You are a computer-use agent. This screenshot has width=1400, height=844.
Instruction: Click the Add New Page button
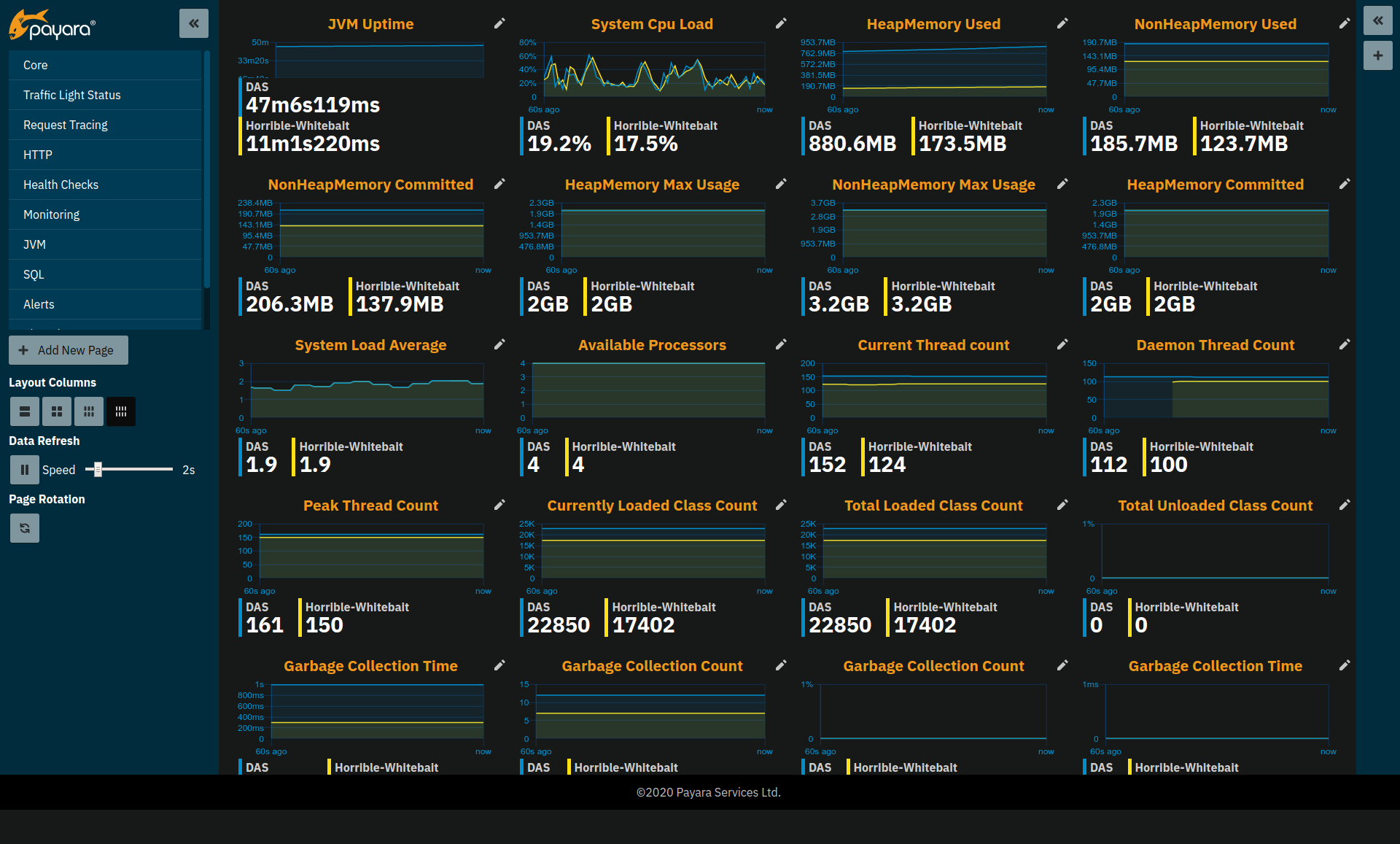(66, 350)
